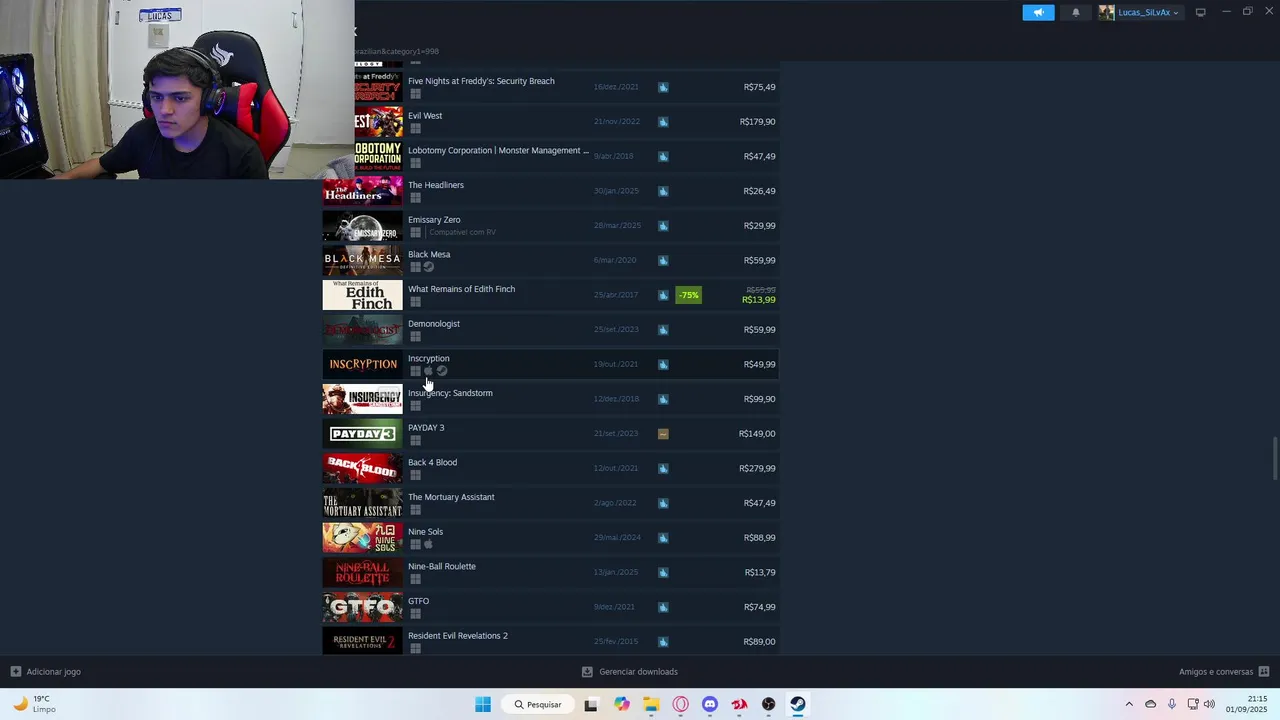Click Inscryption Windows platform icon
The image size is (1280, 720).
[415, 371]
